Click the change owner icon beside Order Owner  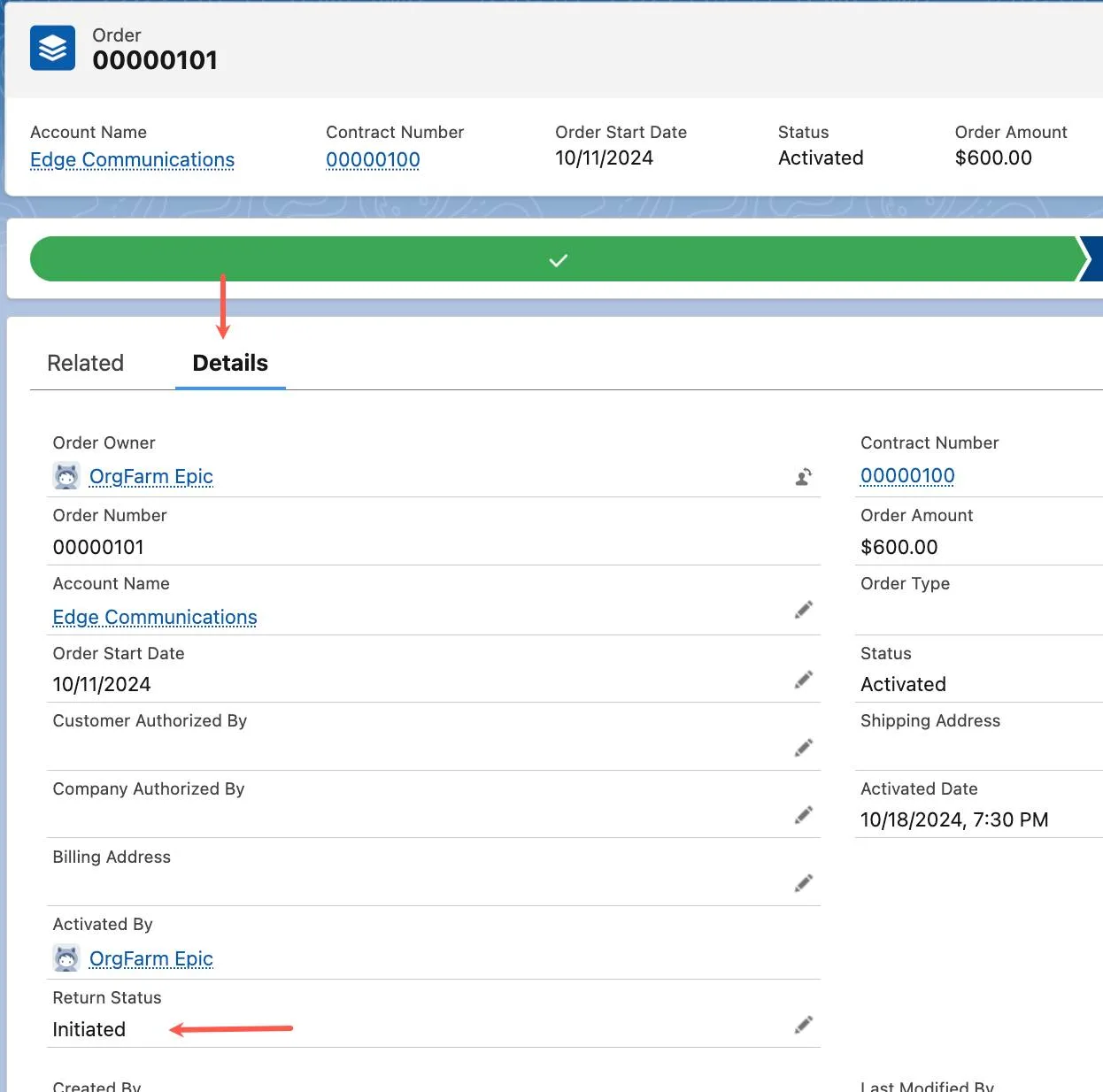[x=804, y=476]
